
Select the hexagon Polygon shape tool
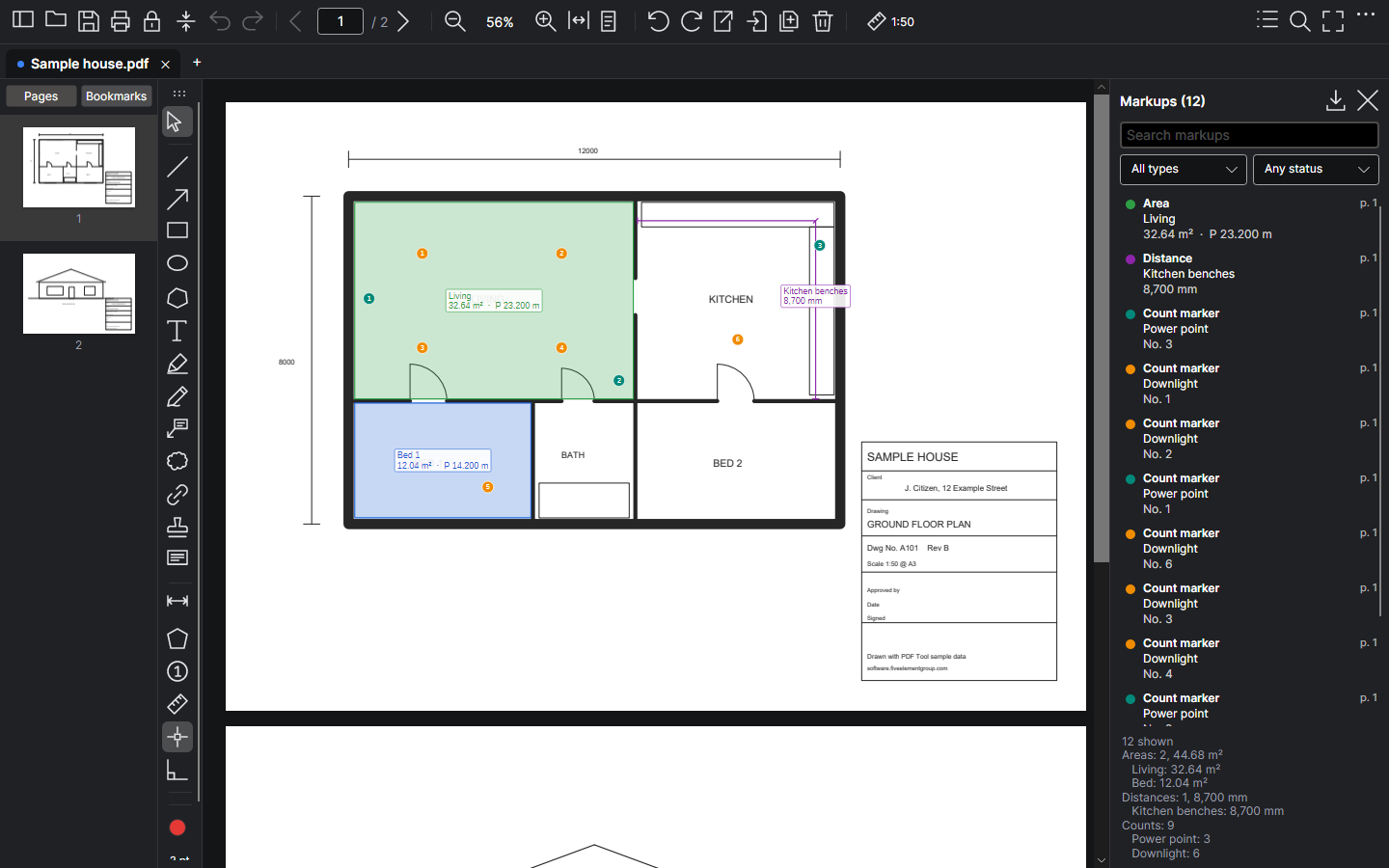[x=177, y=298]
